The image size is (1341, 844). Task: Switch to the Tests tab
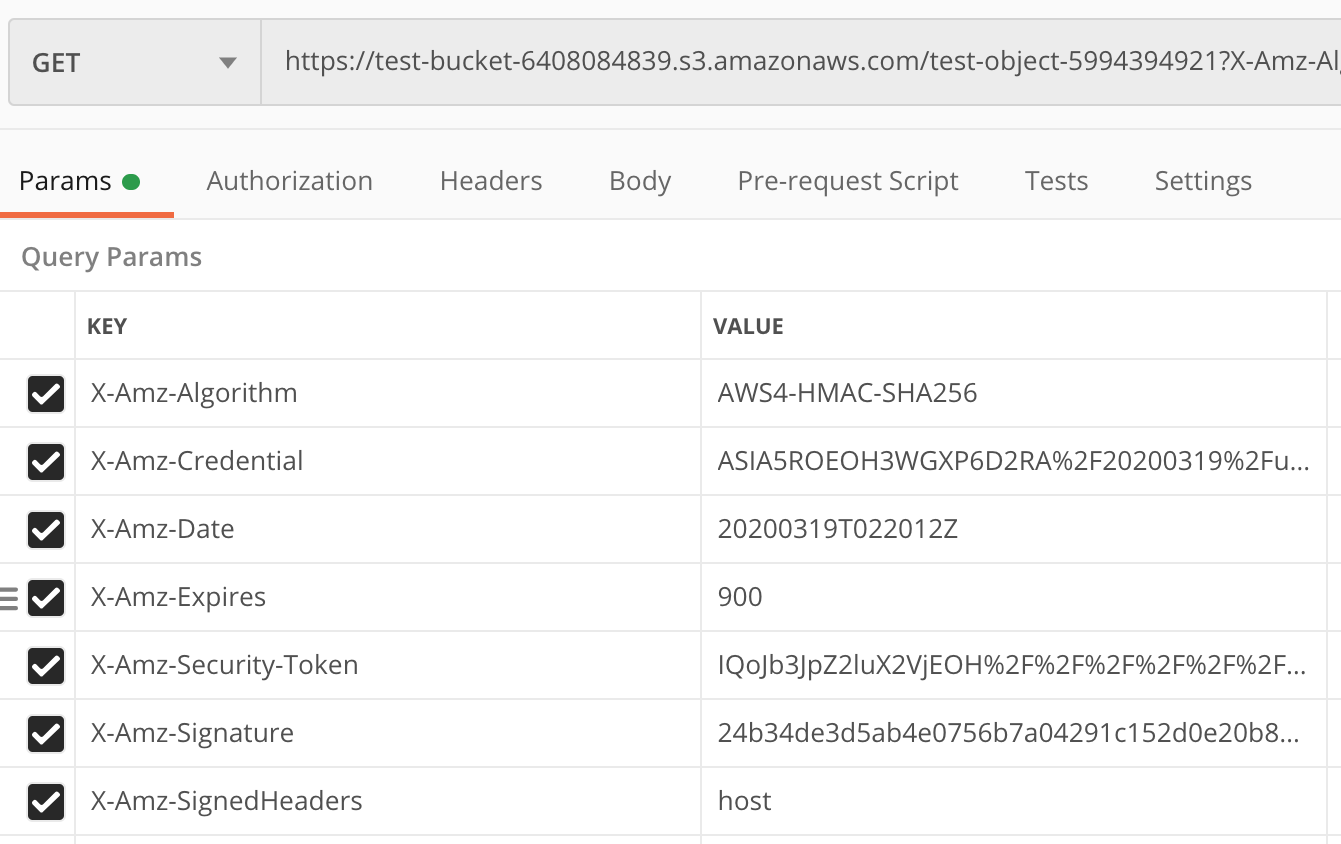click(1056, 181)
